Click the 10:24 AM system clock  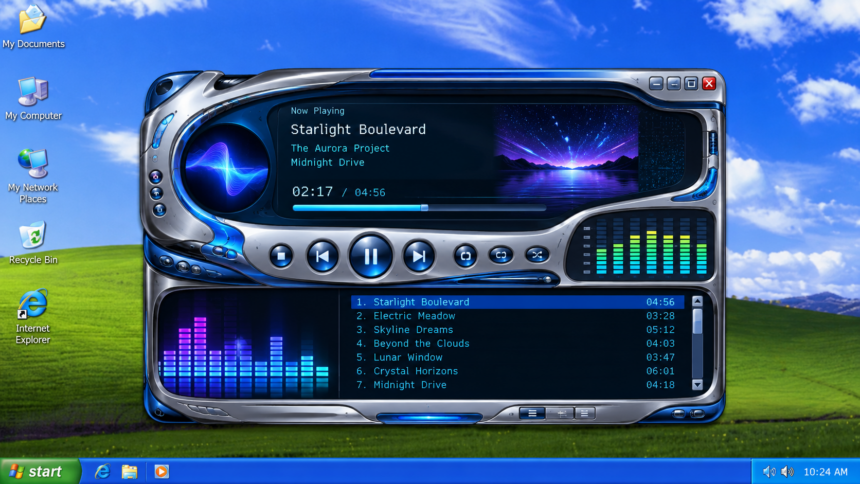[825, 472]
